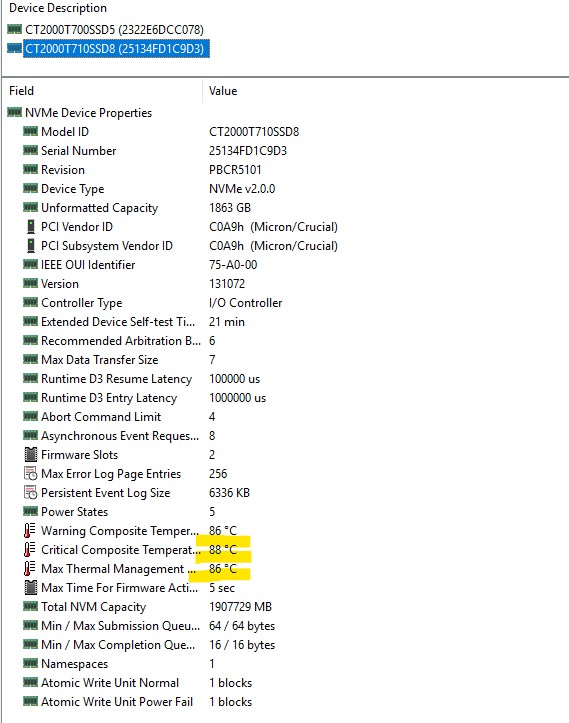Click the Controller Type value I/O Controller
The width and height of the screenshot is (569, 723).
click(x=245, y=303)
